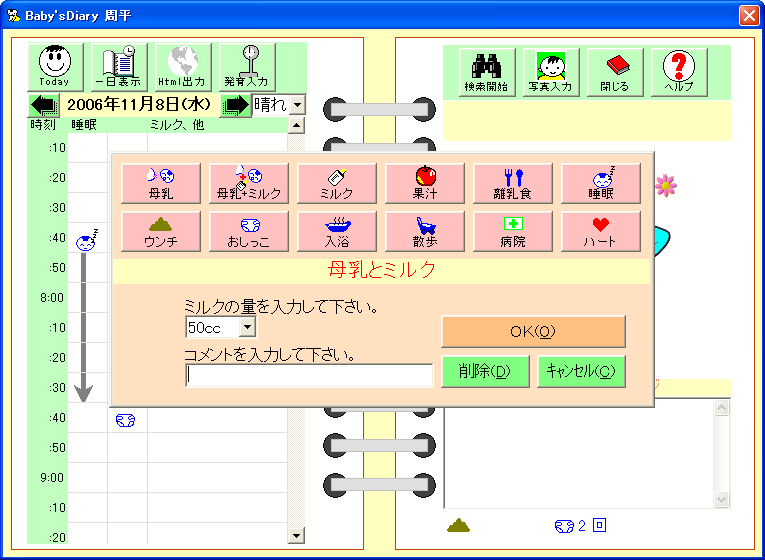The image size is (765, 560).
Task: Open the 一日表示 day view
Action: pyautogui.click(x=119, y=67)
